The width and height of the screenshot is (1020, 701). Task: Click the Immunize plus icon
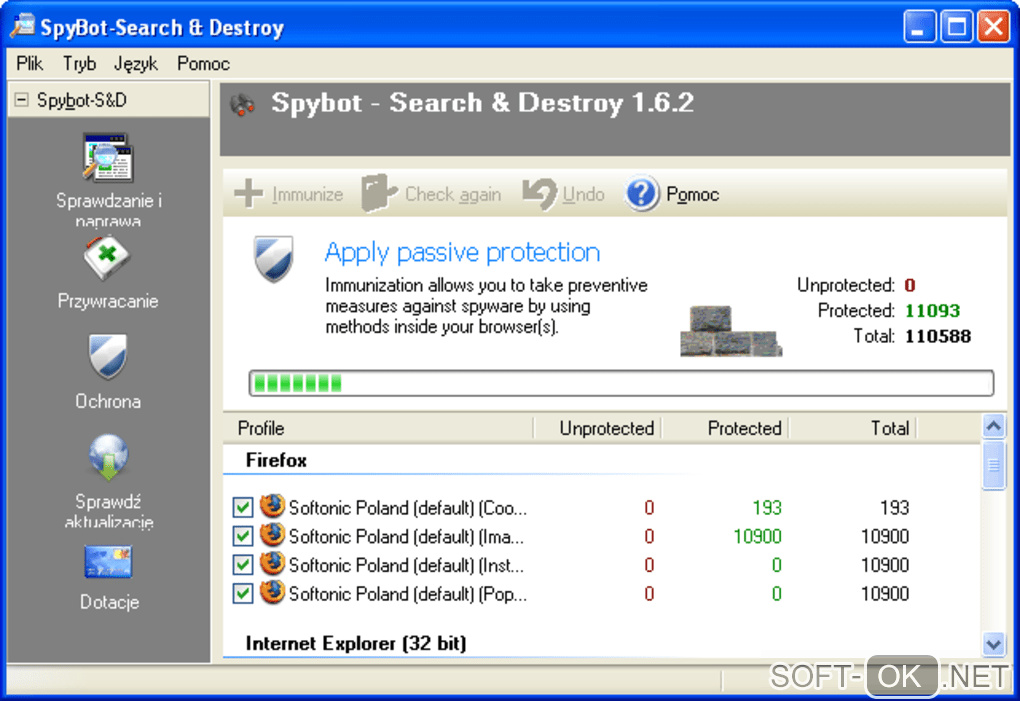point(248,194)
